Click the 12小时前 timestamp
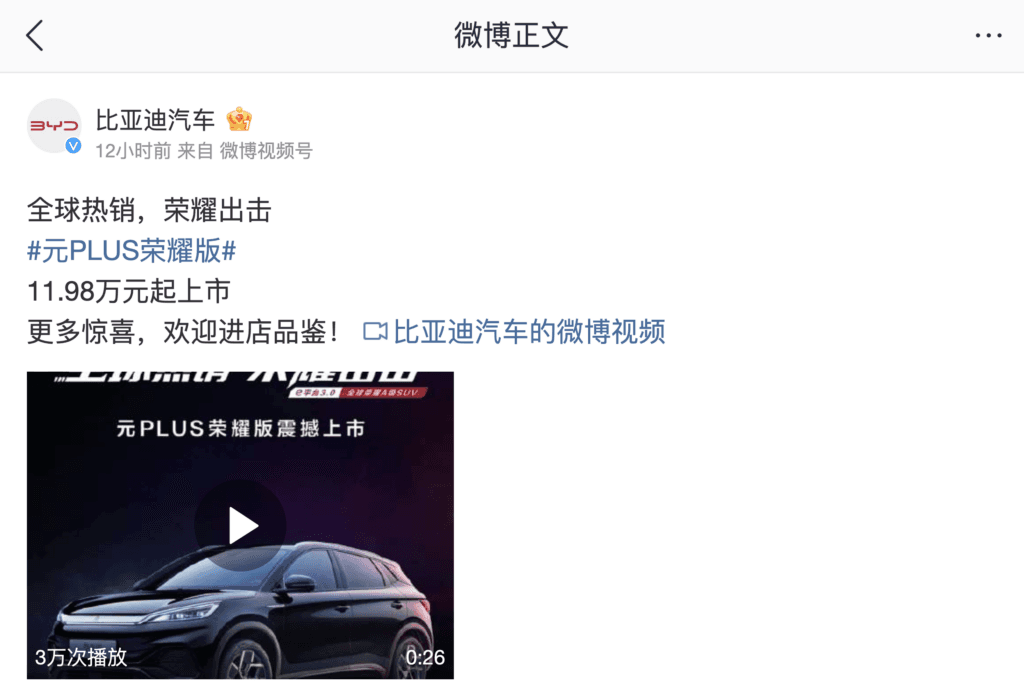1024x691 pixels. 133,152
